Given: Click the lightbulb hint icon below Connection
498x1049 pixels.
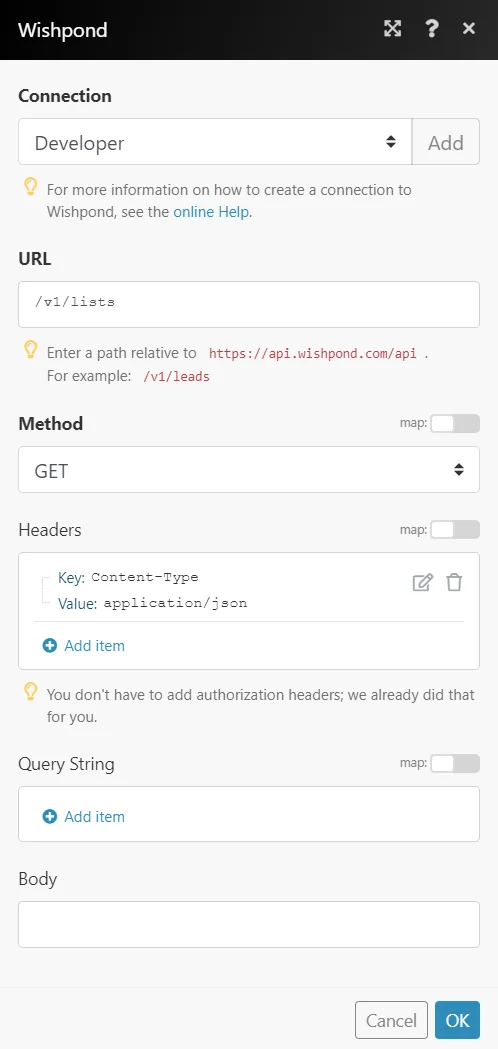Looking at the screenshot, I should point(30,187).
